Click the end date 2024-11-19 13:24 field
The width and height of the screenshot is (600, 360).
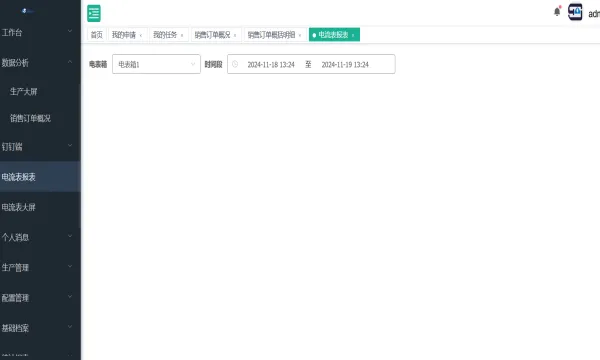[x=345, y=65]
